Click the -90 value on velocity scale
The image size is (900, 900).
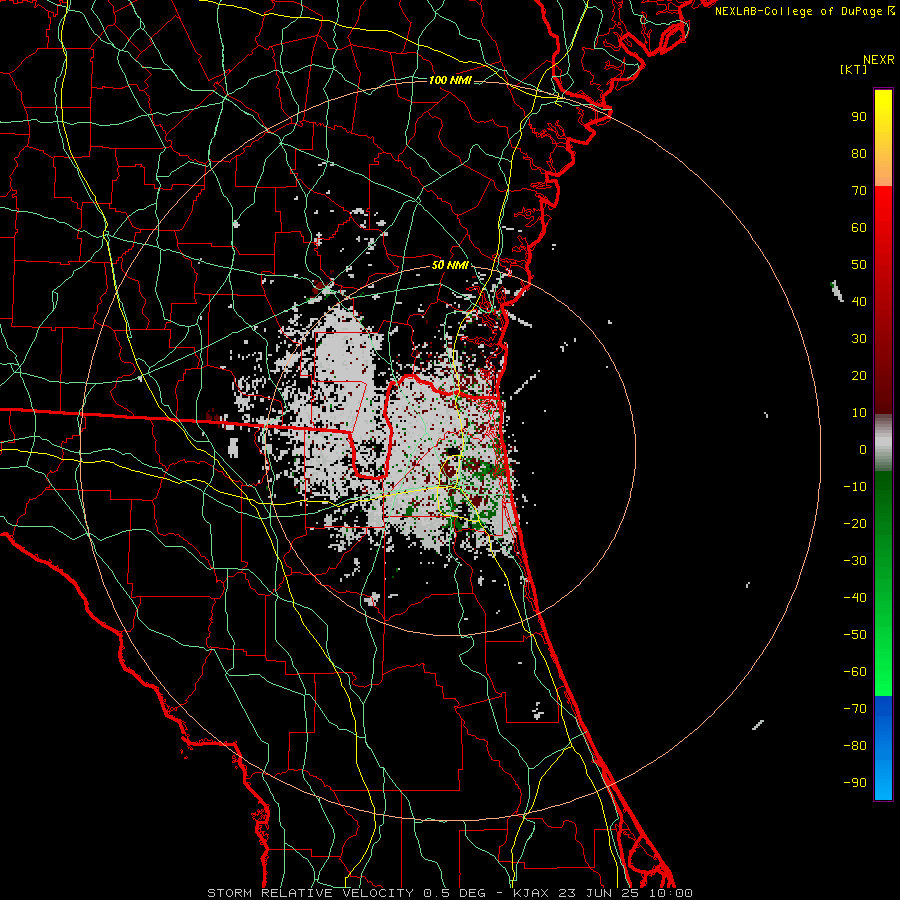(x=855, y=783)
